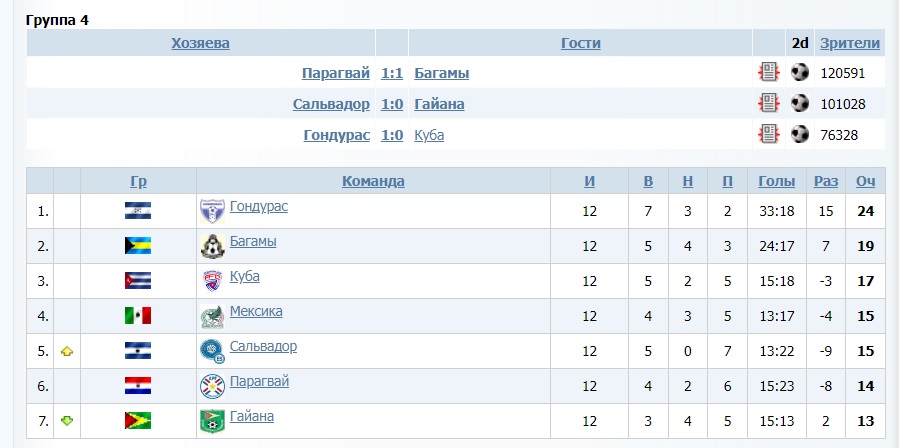900x448 pixels.
Task: Open Сальвадор team link in standings table
Action: tap(263, 346)
